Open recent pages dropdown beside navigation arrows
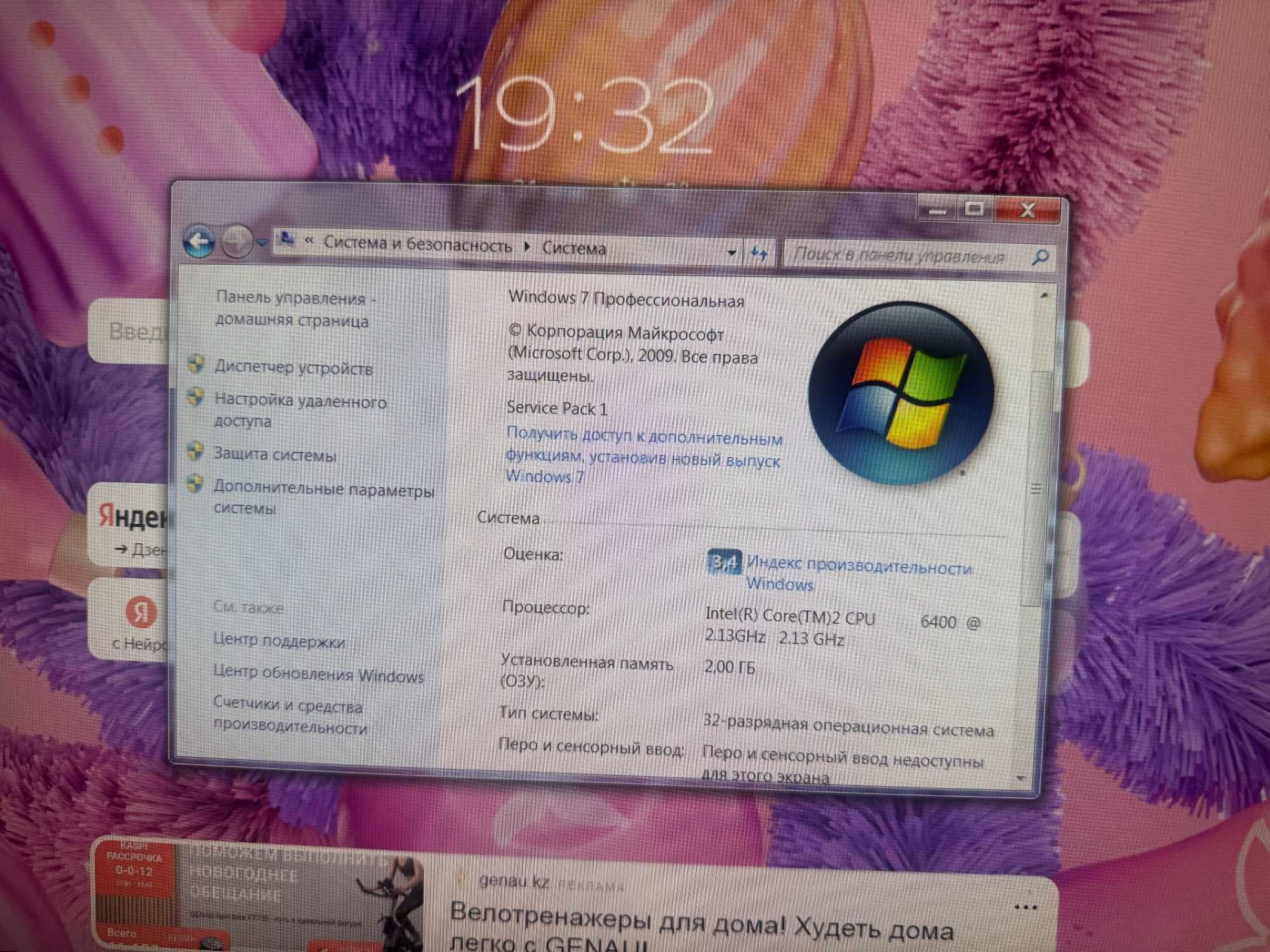This screenshot has height=952, width=1270. click(x=262, y=243)
